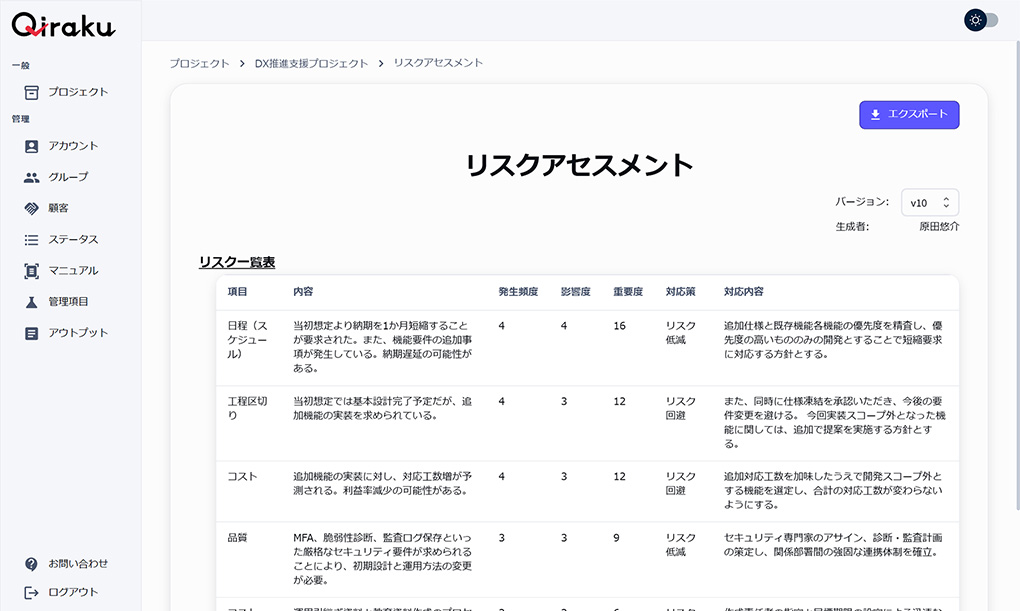Select the グループ people icon
Screen dimensions: 1020x611
[31, 177]
